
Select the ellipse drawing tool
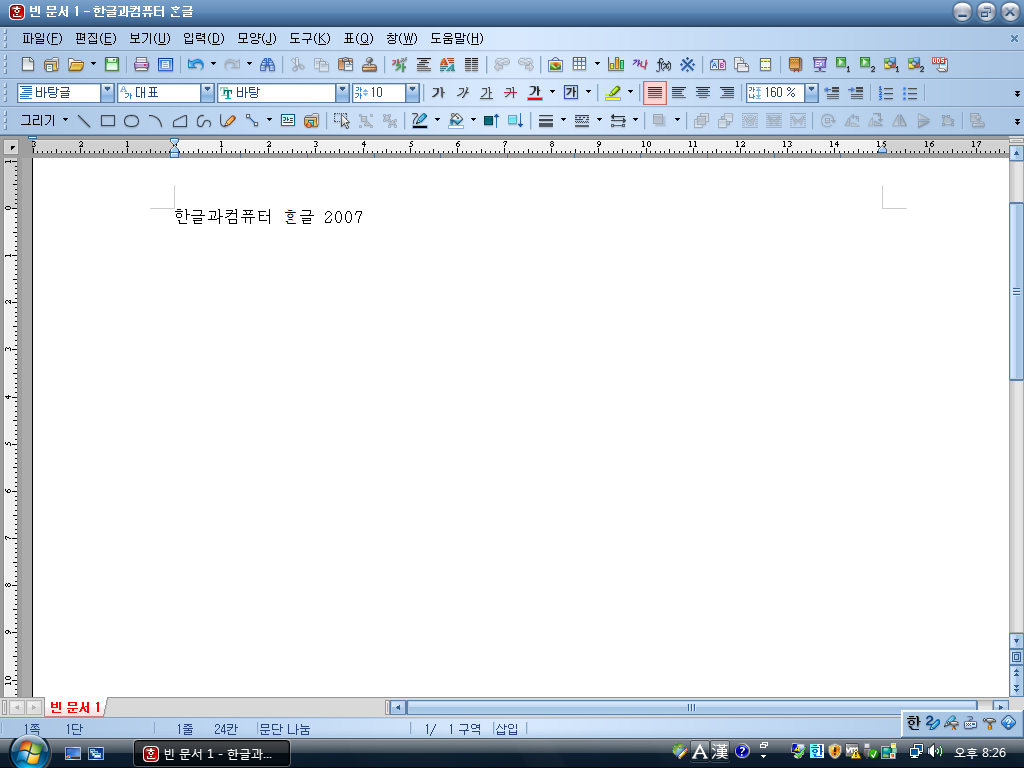131,121
